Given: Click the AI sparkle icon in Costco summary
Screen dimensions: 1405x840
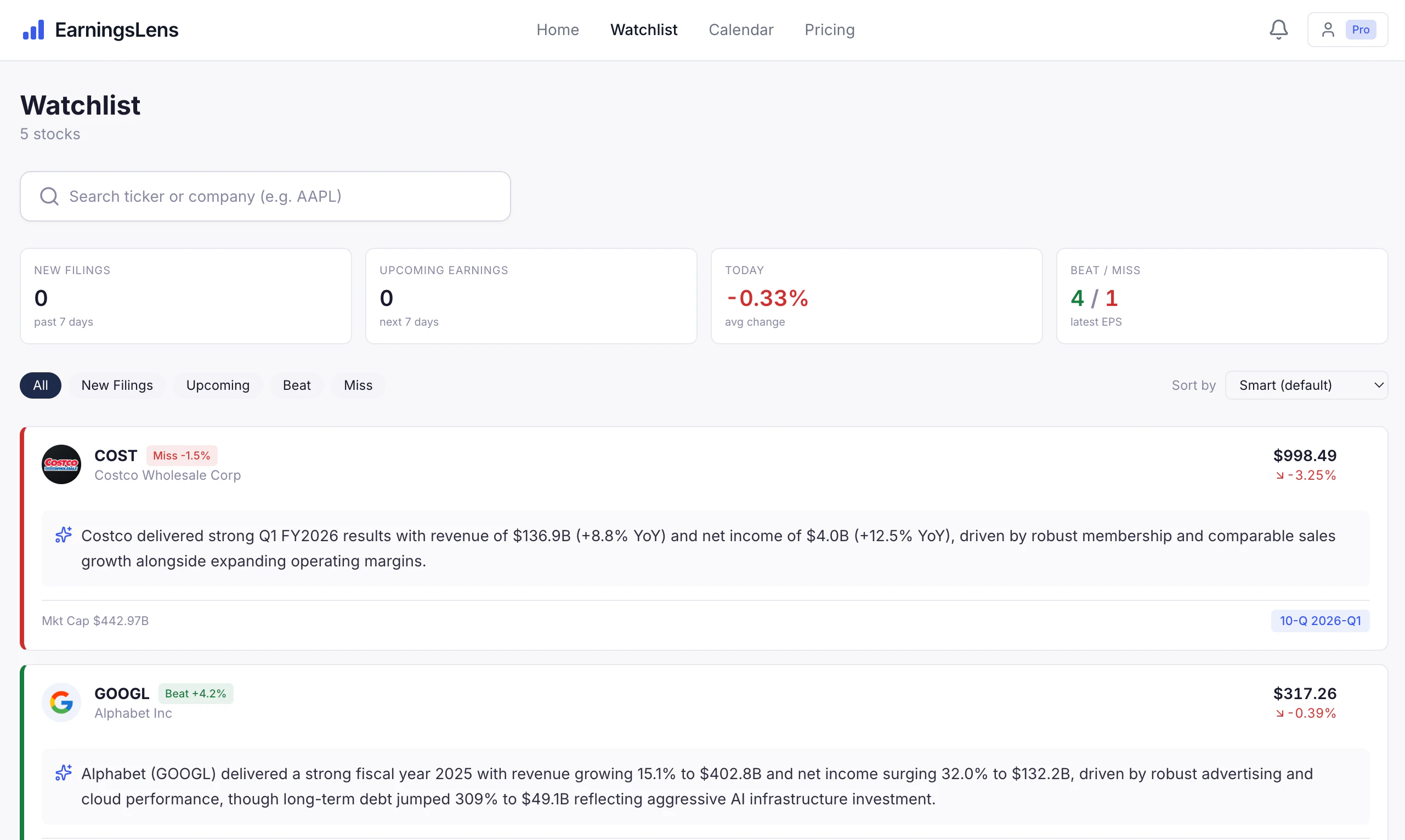Looking at the screenshot, I should click(x=64, y=535).
